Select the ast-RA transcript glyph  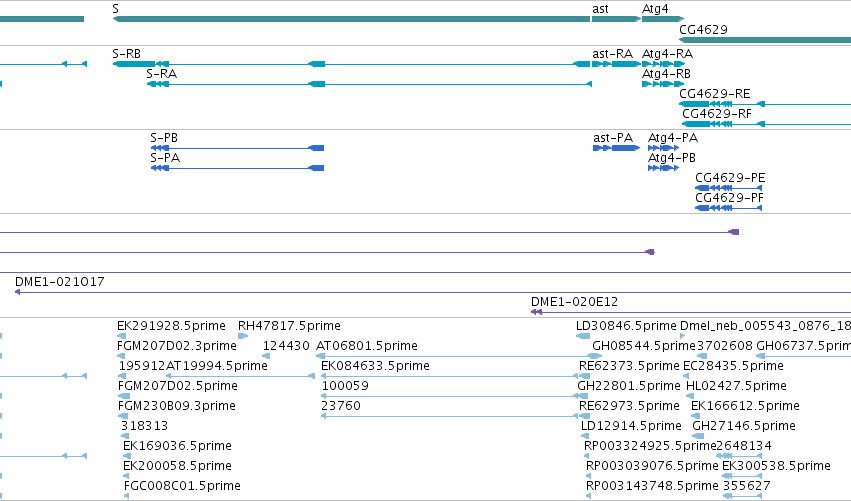click(616, 64)
